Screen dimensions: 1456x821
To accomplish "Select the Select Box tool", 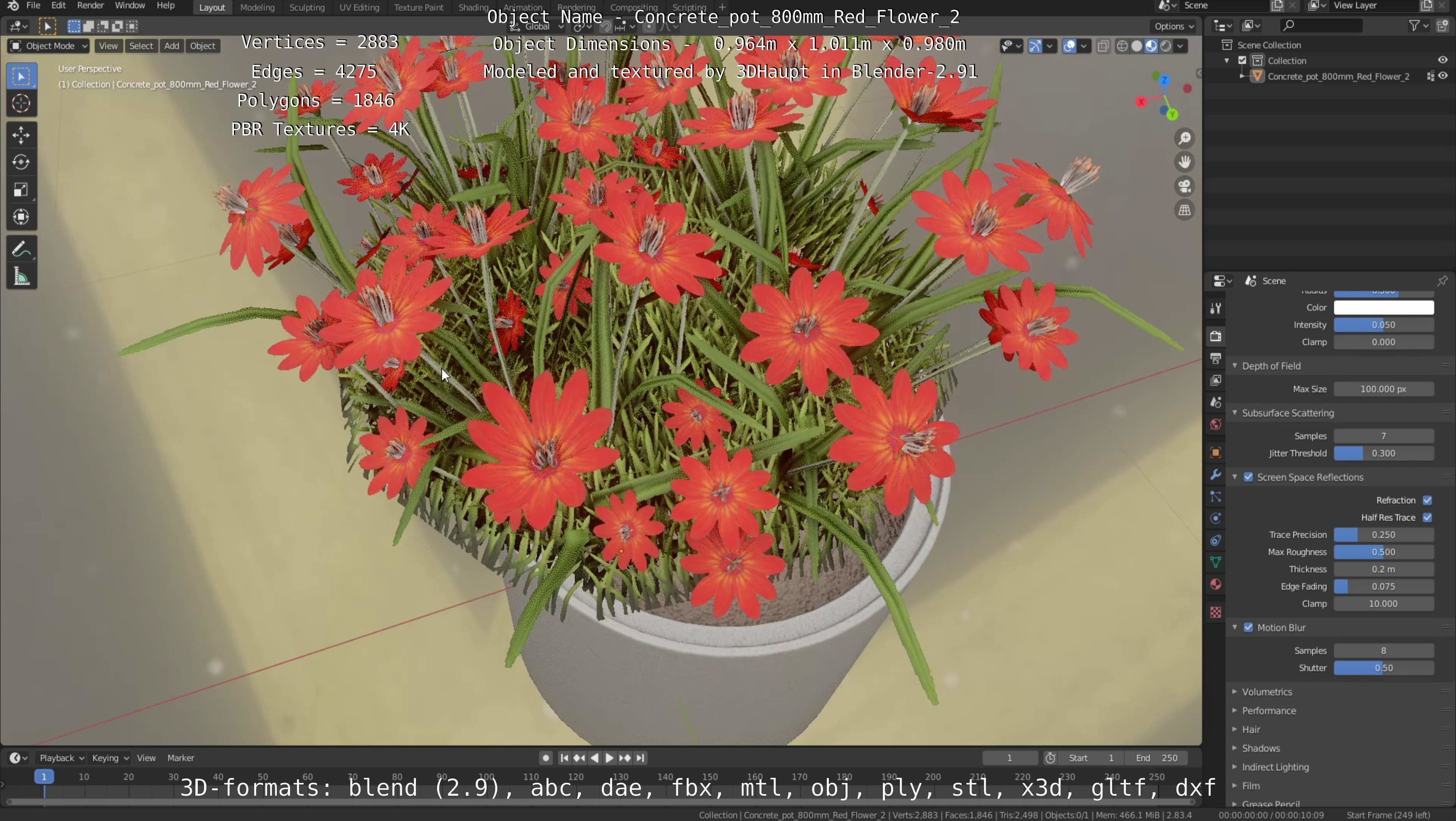I will (x=21, y=77).
